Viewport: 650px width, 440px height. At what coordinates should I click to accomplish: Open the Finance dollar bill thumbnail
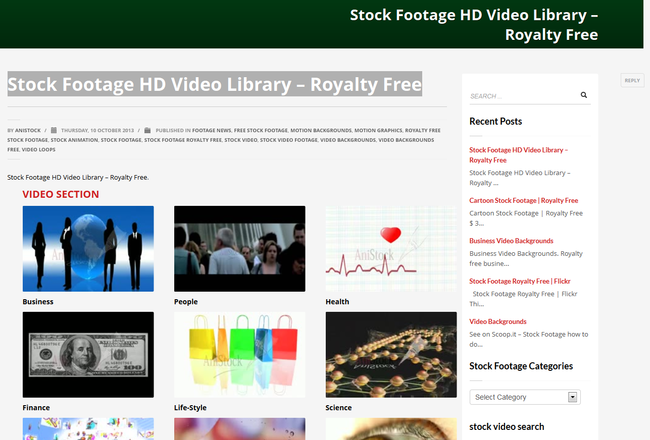click(x=88, y=355)
